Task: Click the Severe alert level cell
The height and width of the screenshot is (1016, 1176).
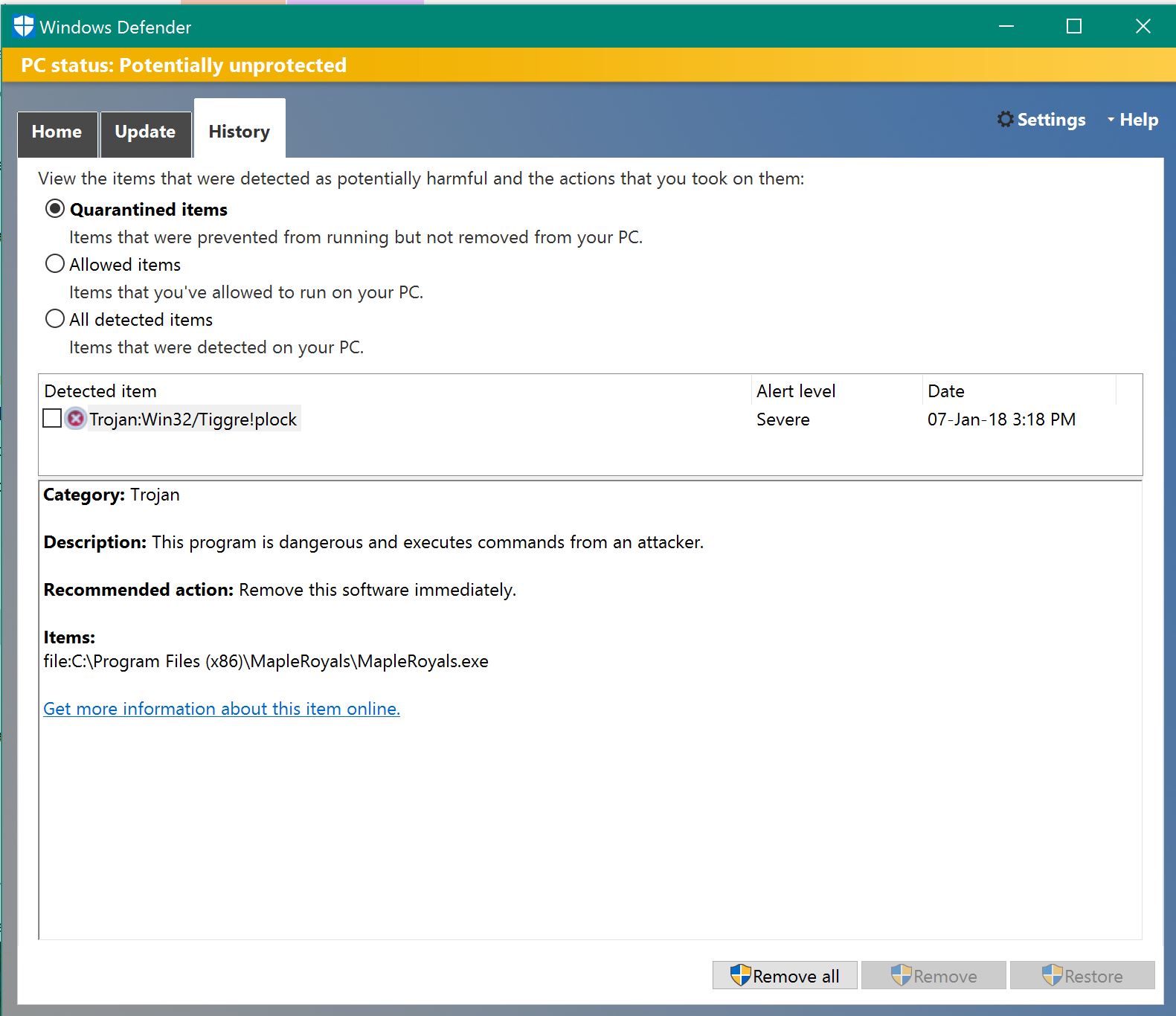Action: 783,419
